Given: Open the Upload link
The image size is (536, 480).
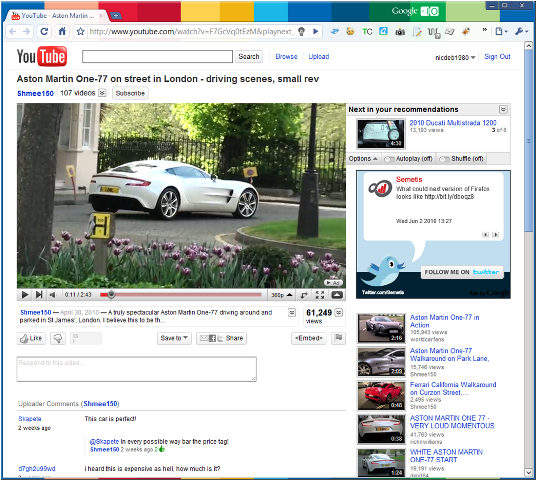Looking at the screenshot, I should (319, 57).
